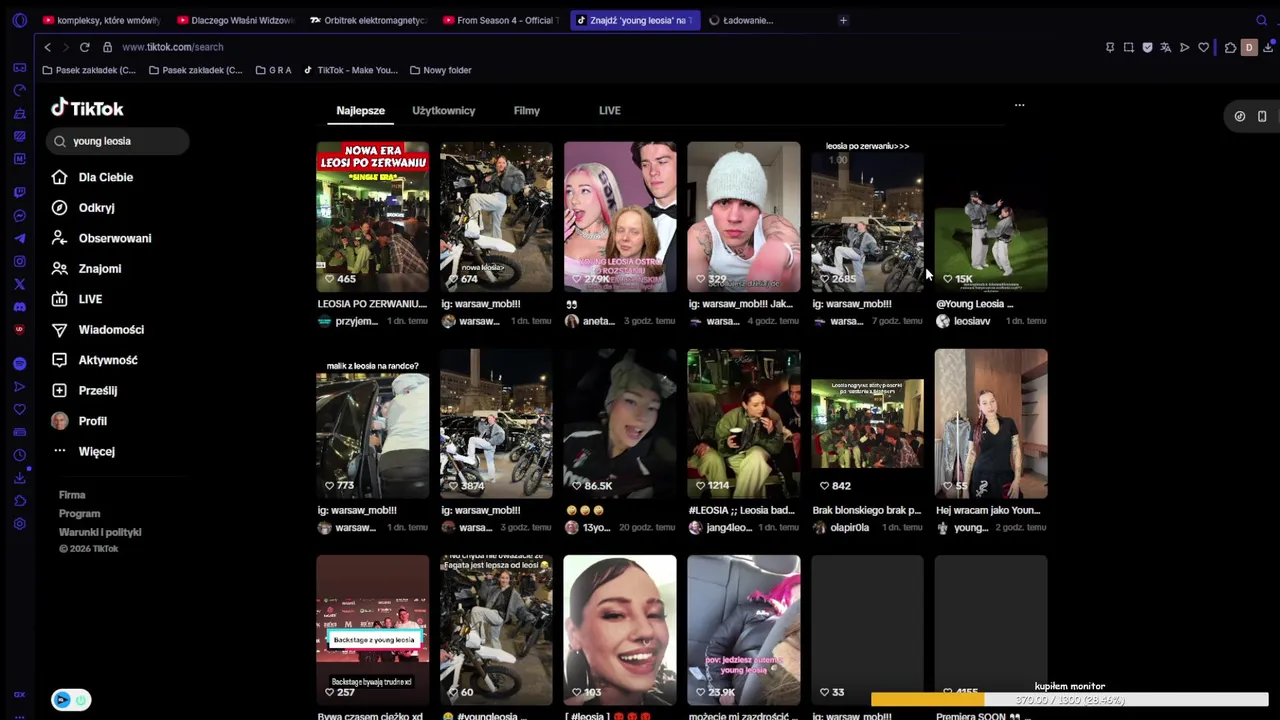Viewport: 1280px width, 720px height.
Task: Open history clock icon in browser sidebar
Action: (x=20, y=455)
